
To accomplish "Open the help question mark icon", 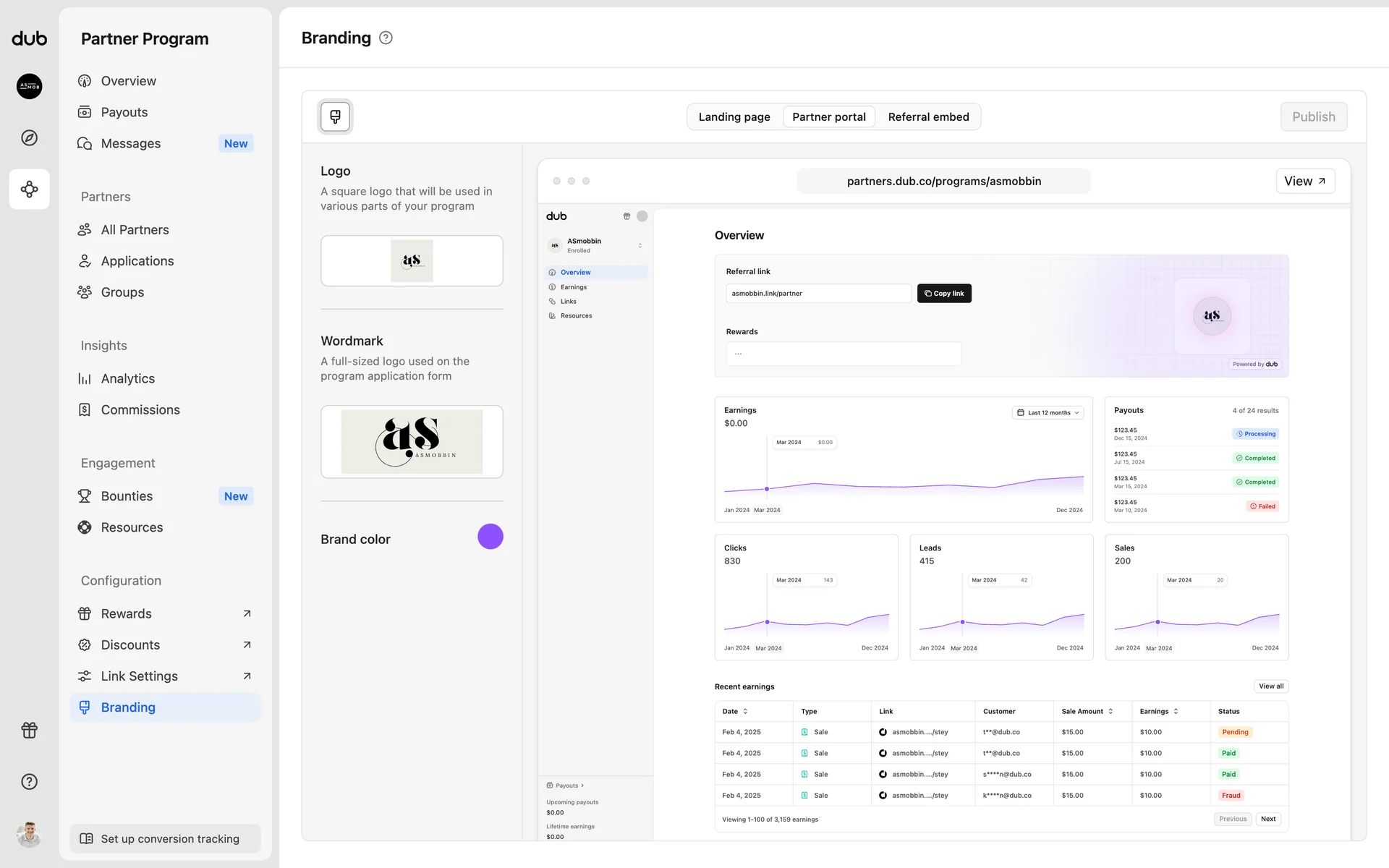I will [29, 781].
